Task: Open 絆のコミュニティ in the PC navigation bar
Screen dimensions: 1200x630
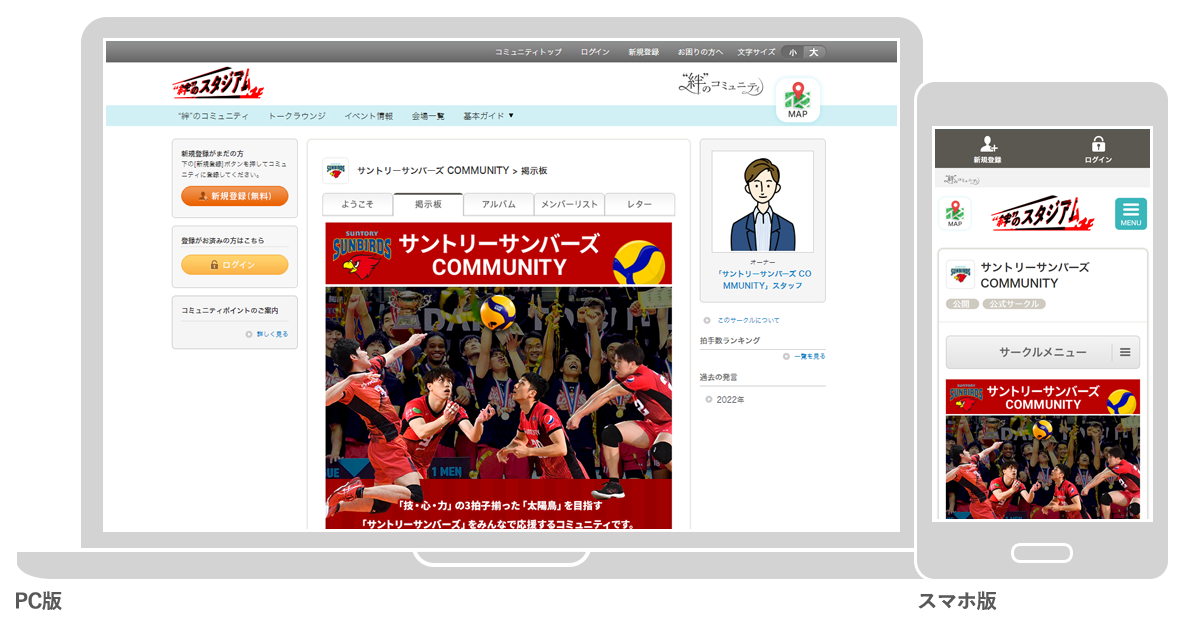Action: click(x=213, y=116)
